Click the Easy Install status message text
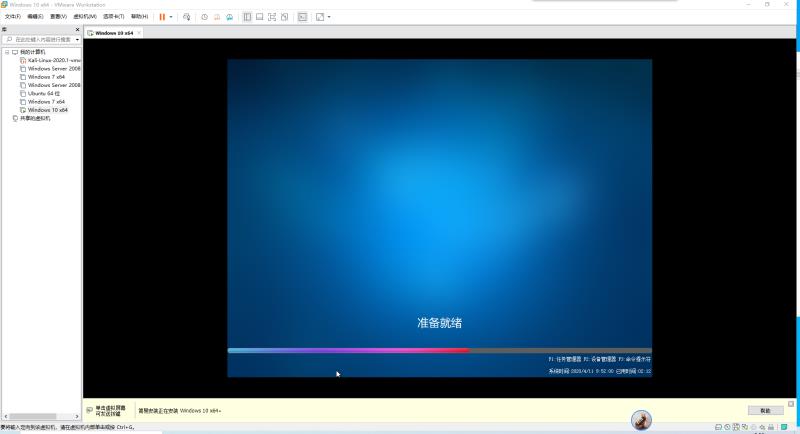This screenshot has height=434, width=800. [x=180, y=411]
